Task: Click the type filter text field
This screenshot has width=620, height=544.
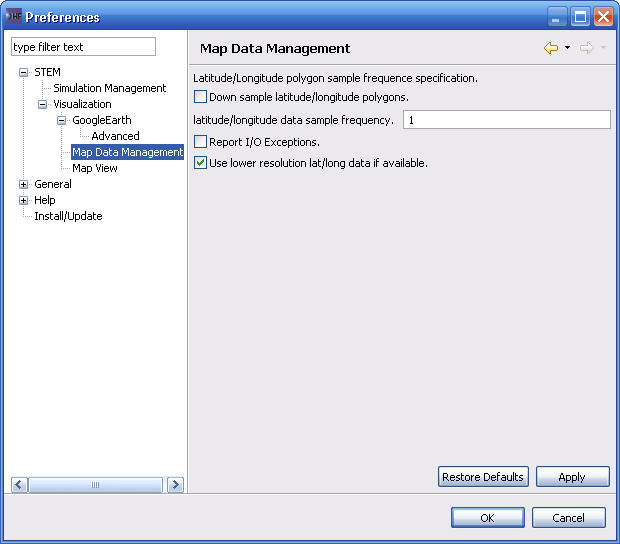Action: [x=83, y=47]
